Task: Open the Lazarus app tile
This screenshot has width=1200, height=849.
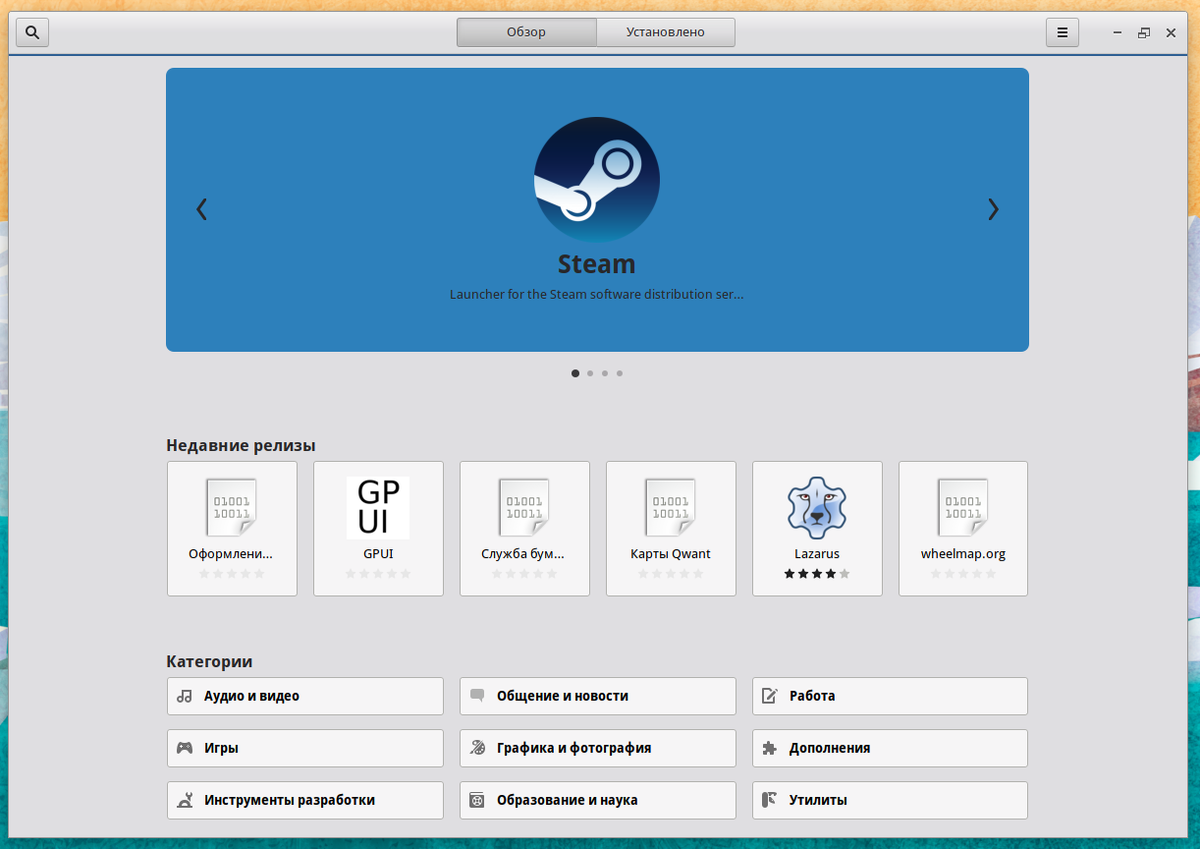Action: click(x=817, y=529)
